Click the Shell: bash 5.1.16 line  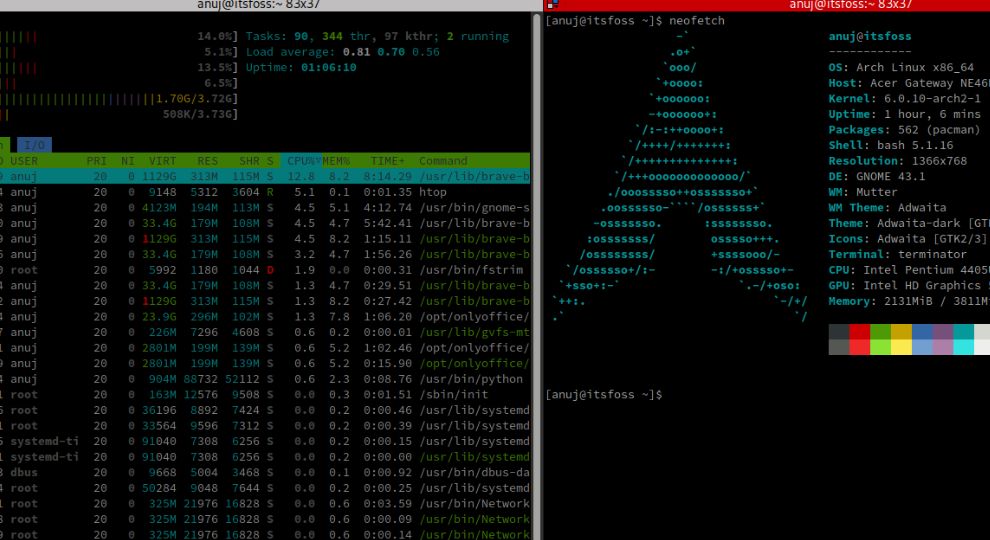pos(891,145)
